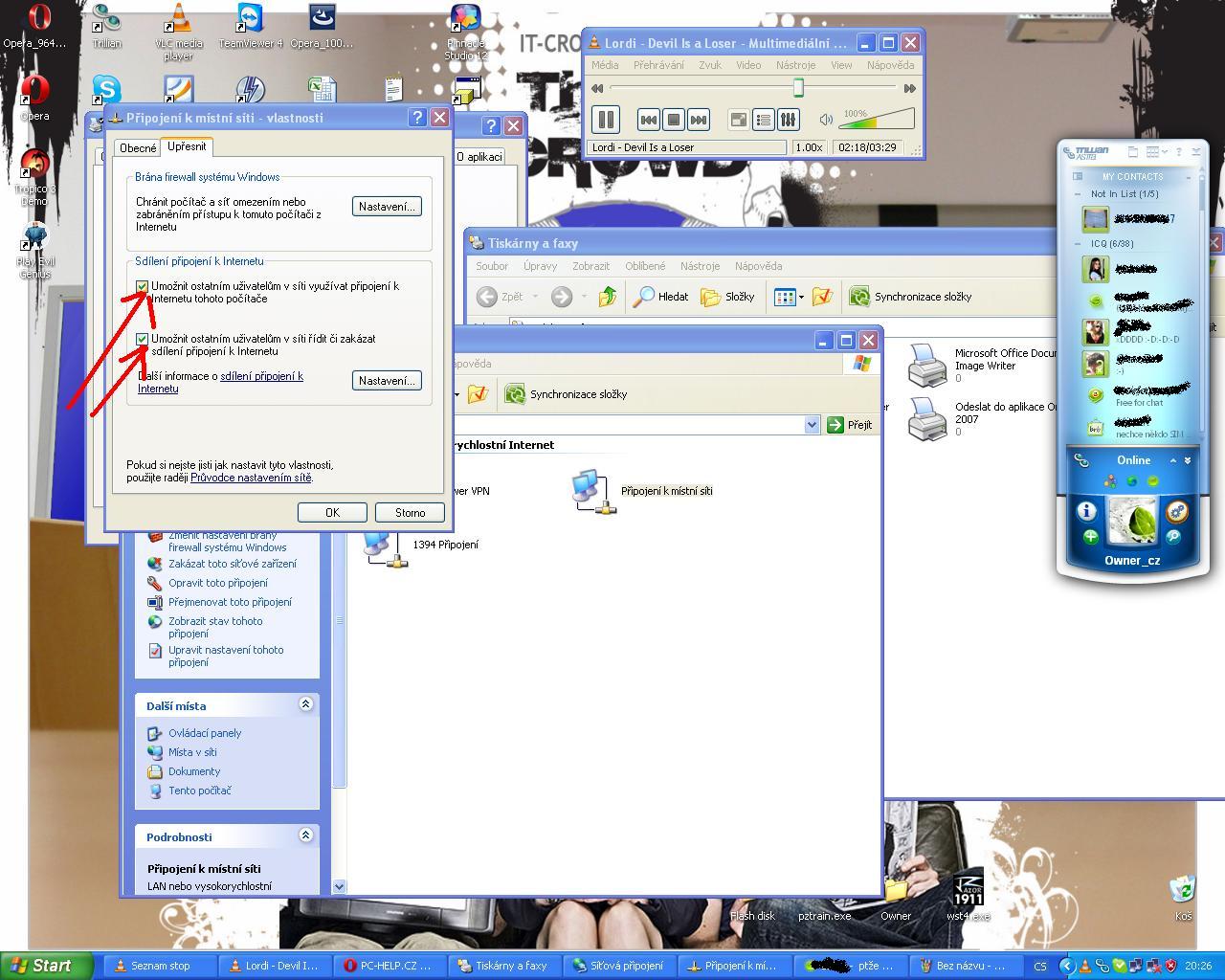Skip to previous track in VLC
The image size is (1225, 980).
click(x=648, y=120)
